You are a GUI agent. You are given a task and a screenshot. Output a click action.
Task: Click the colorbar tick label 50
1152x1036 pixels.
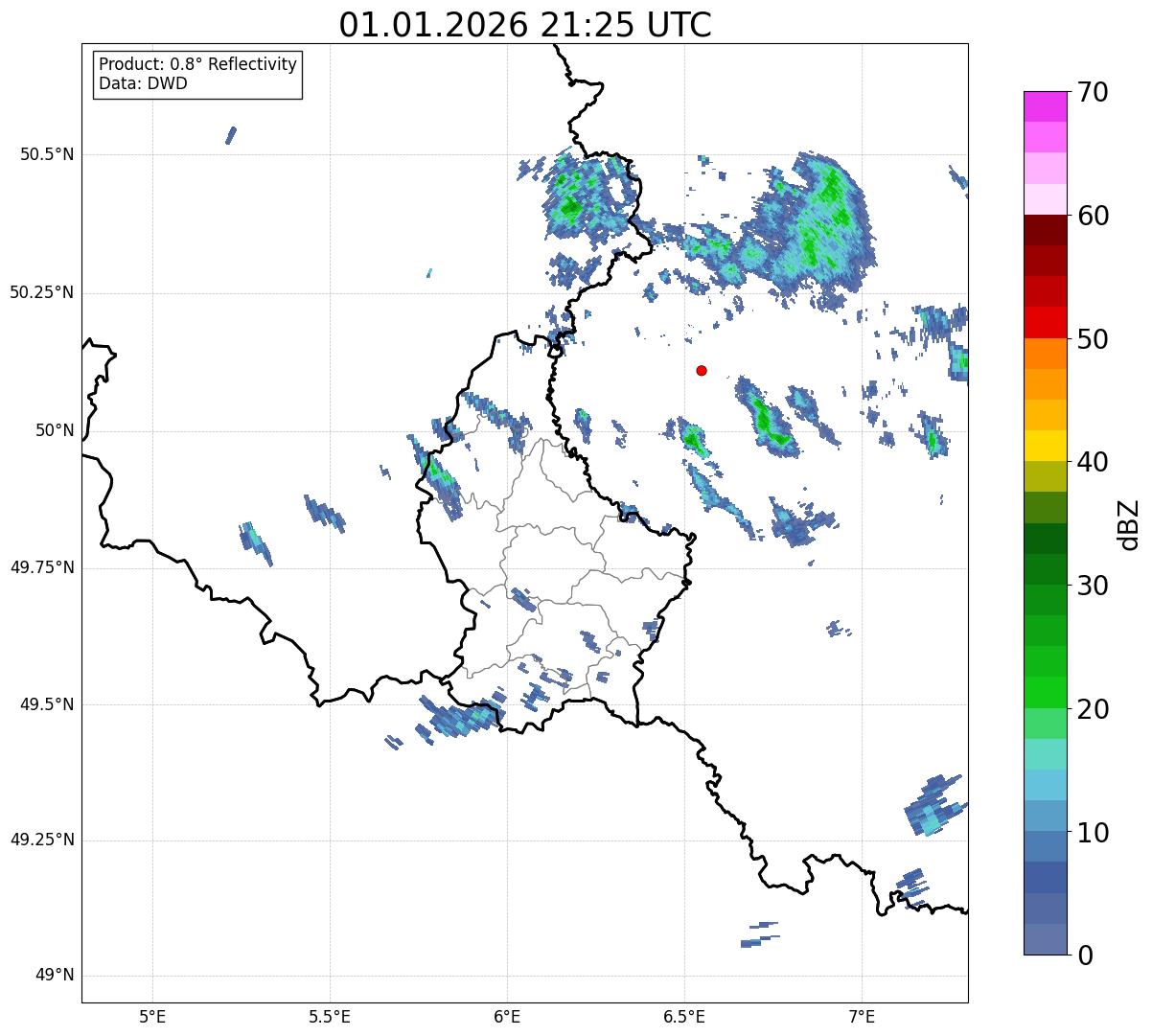1093,339
